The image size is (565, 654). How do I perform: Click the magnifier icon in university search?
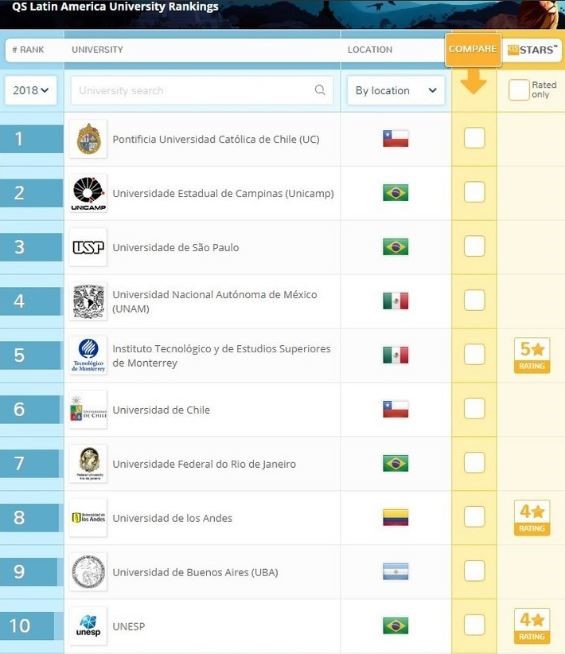(x=320, y=90)
